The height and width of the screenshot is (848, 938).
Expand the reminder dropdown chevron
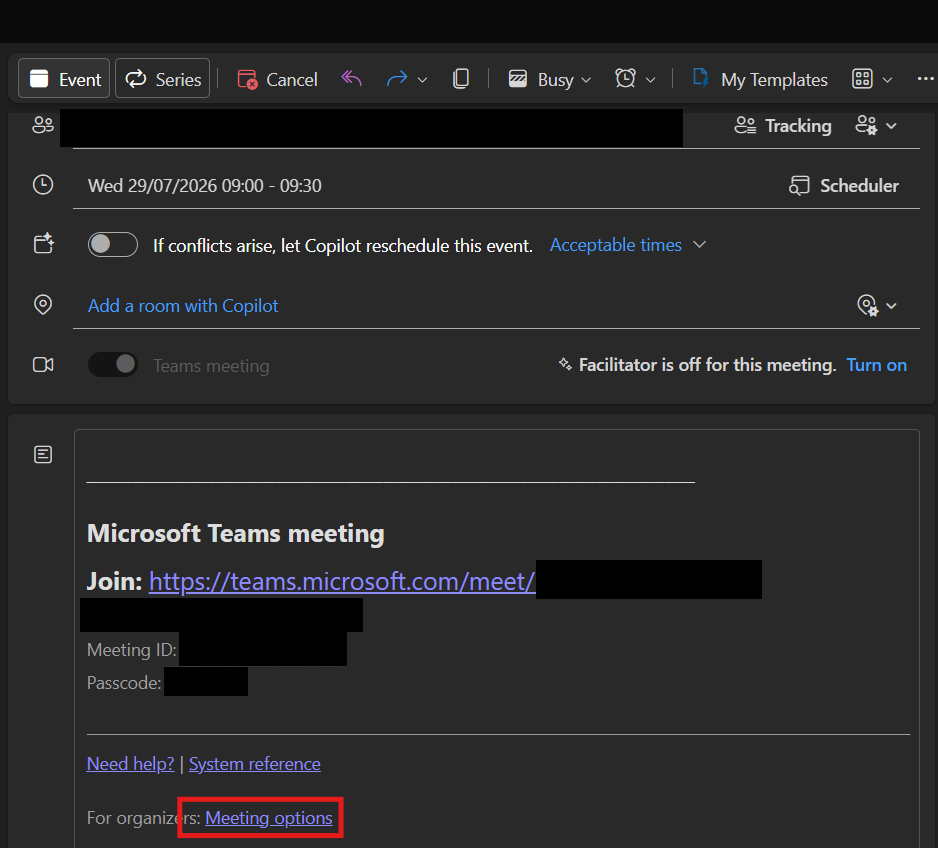pyautogui.click(x=651, y=80)
